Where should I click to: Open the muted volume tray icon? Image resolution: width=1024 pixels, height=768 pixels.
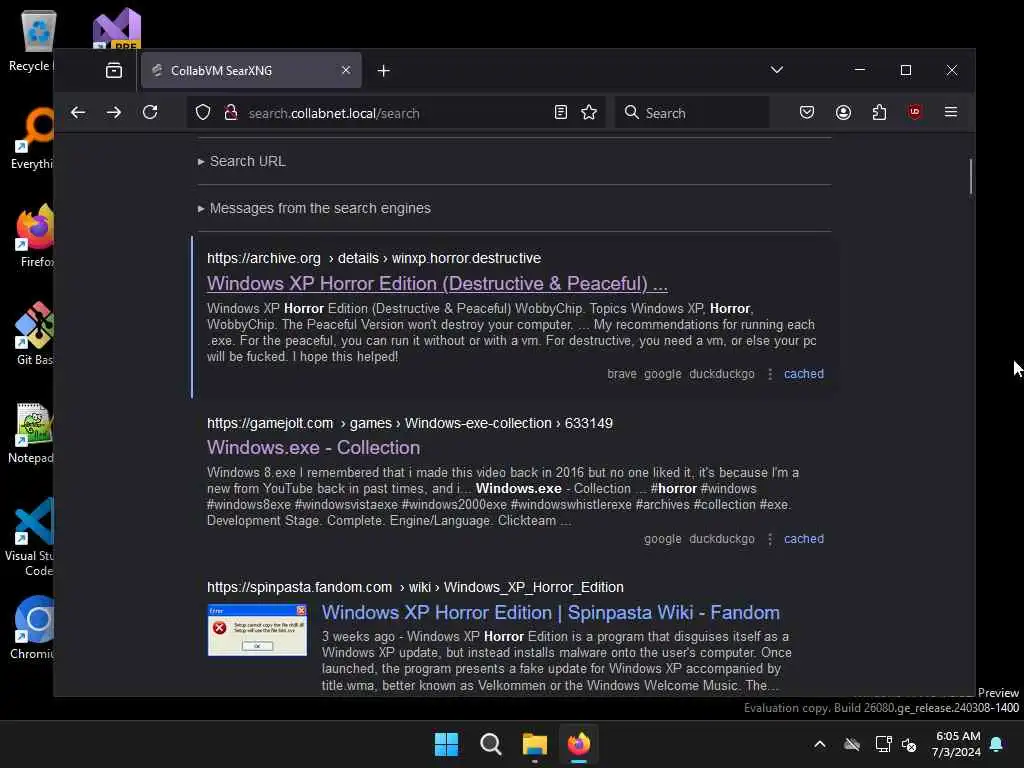909,744
